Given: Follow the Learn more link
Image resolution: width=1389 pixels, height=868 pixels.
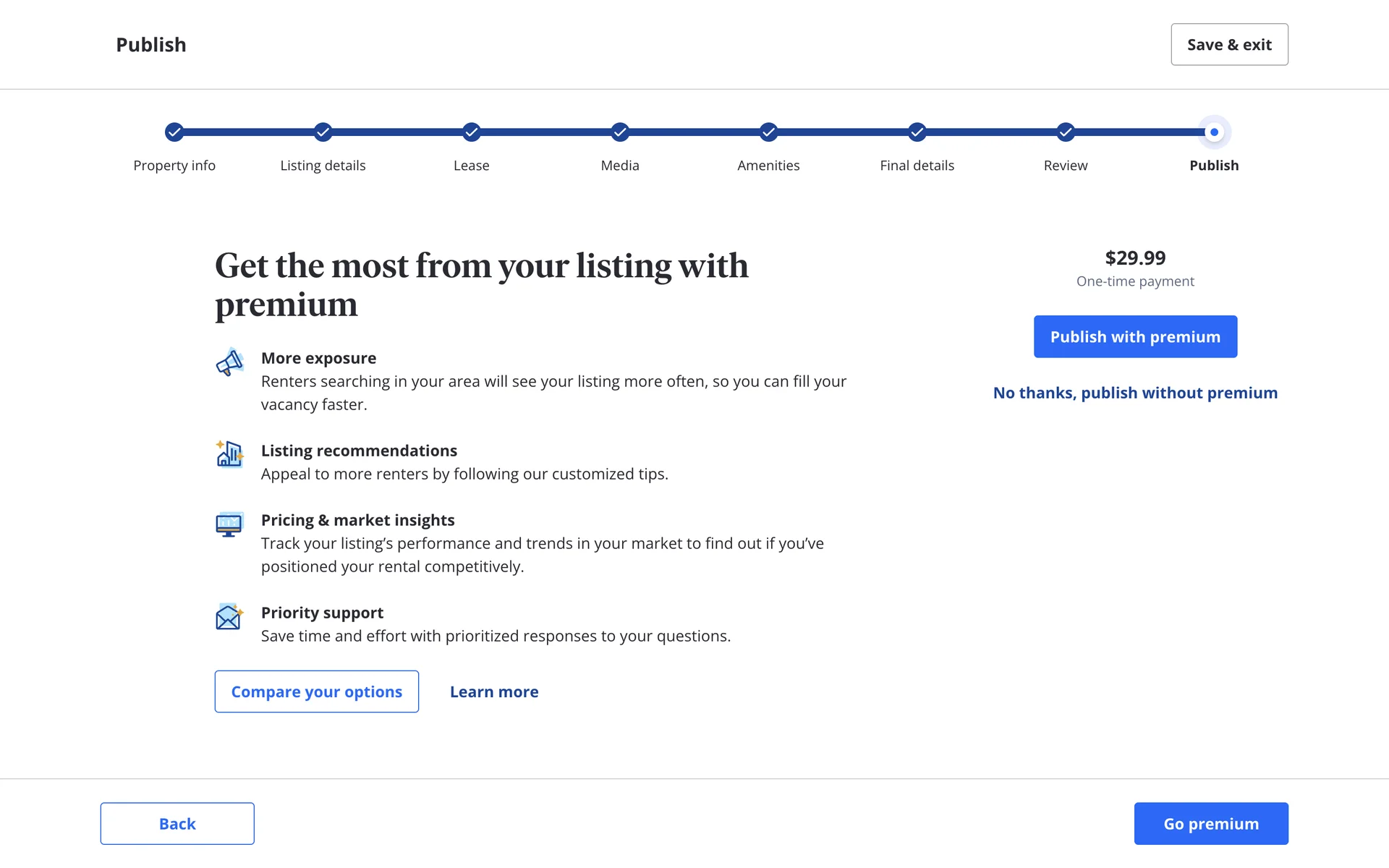Looking at the screenshot, I should (x=494, y=692).
